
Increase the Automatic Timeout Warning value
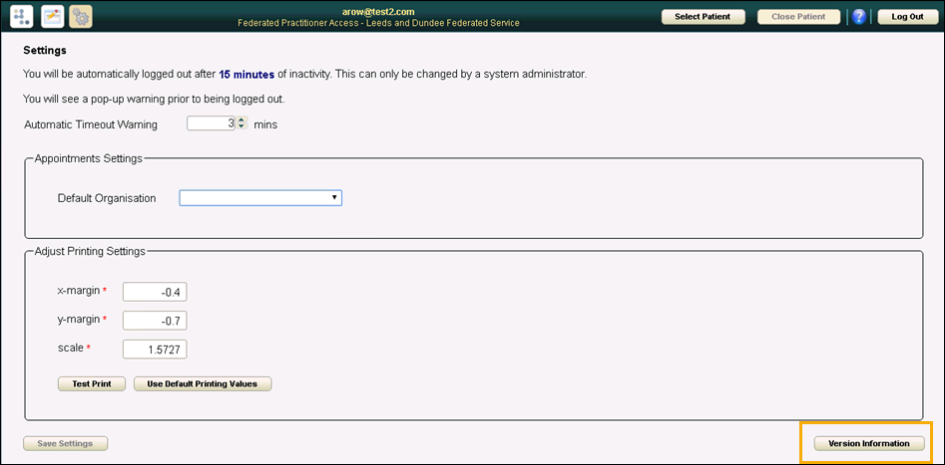click(x=241, y=121)
